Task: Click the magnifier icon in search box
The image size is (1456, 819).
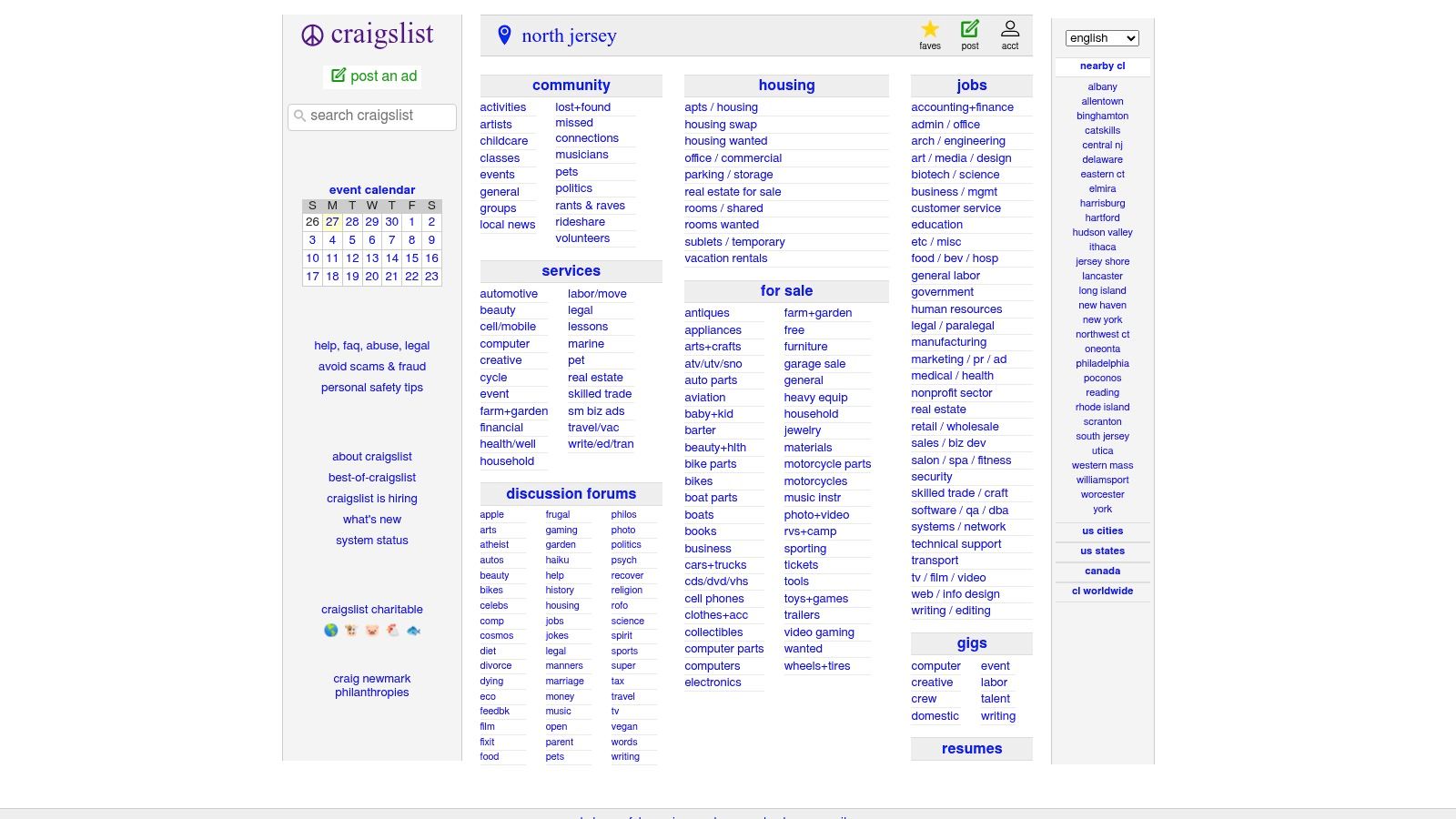Action: [x=299, y=116]
